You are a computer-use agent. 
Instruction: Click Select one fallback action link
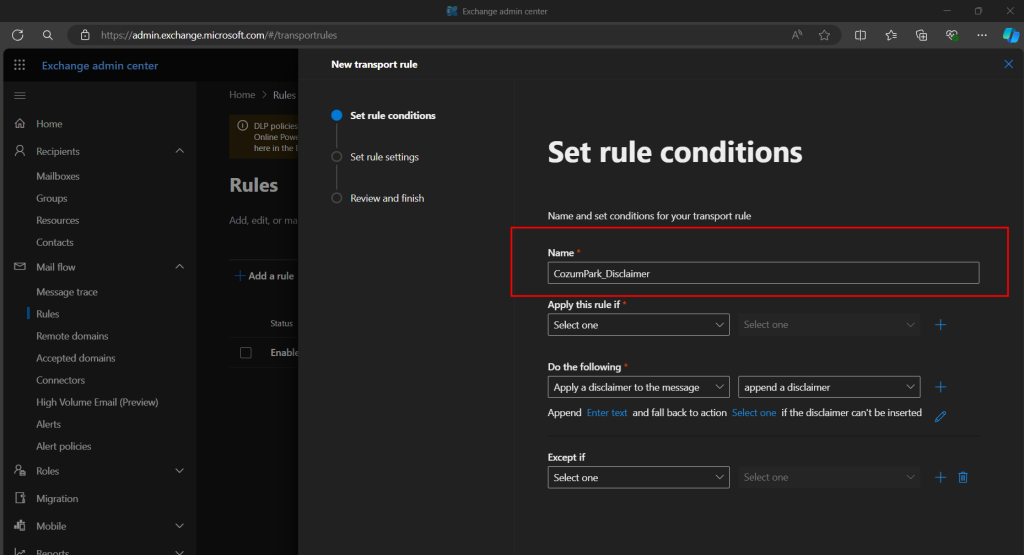(753, 413)
